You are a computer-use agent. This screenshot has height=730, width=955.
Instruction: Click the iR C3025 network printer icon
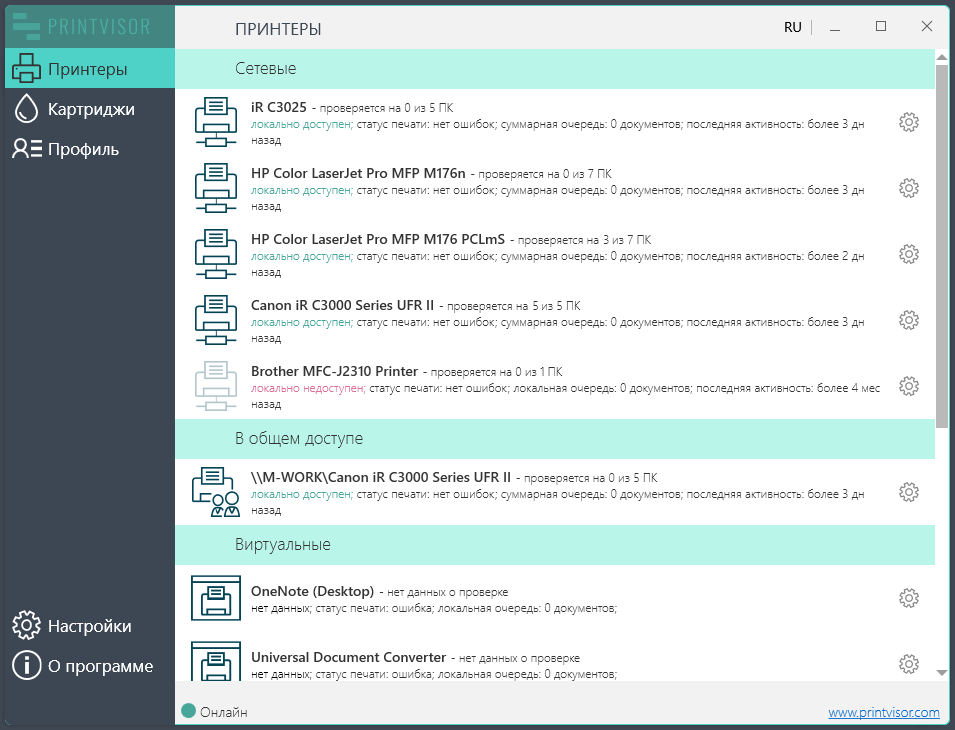point(216,122)
